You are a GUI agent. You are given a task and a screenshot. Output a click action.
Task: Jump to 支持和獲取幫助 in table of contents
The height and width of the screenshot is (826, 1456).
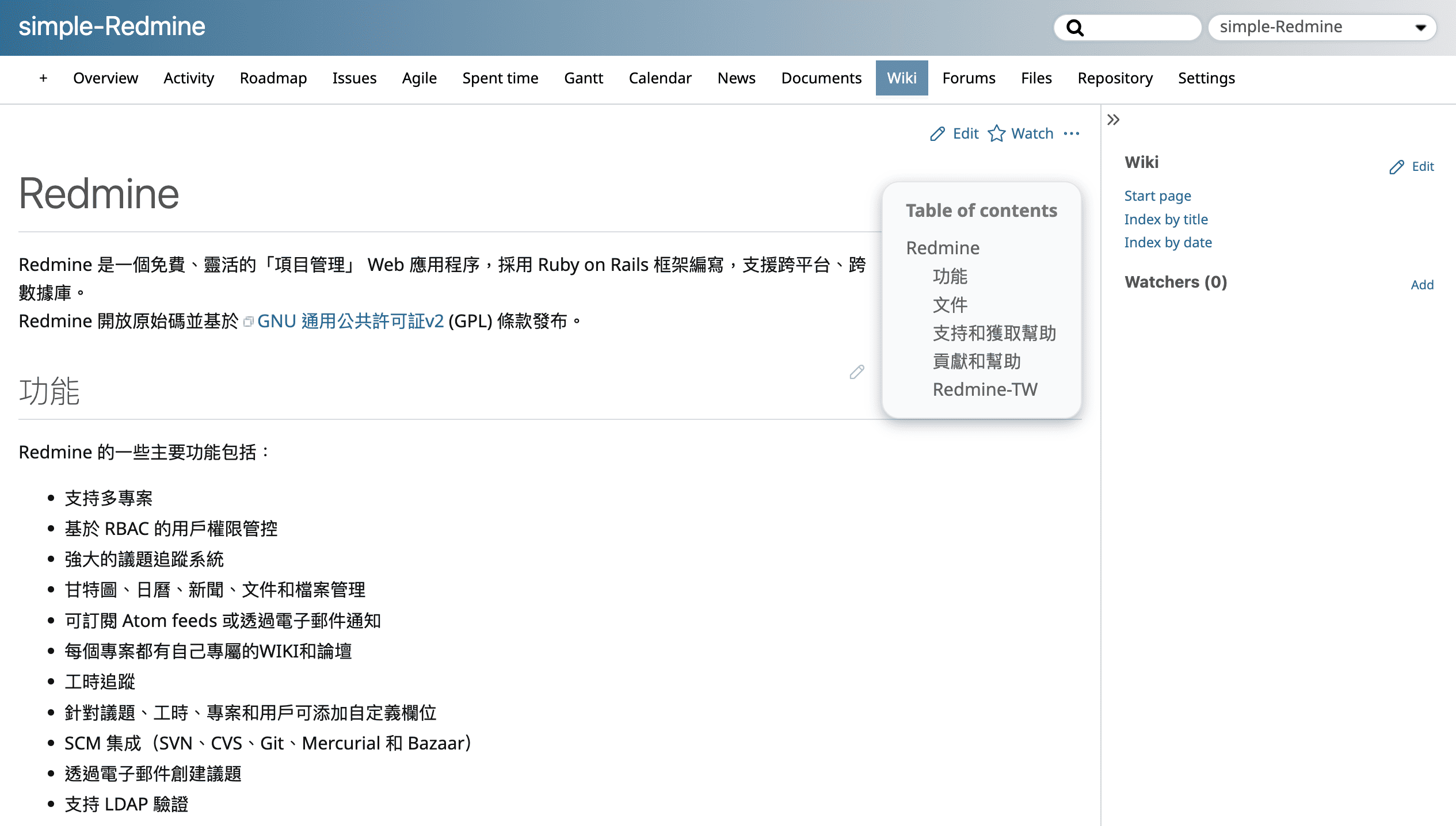pyautogui.click(x=994, y=333)
